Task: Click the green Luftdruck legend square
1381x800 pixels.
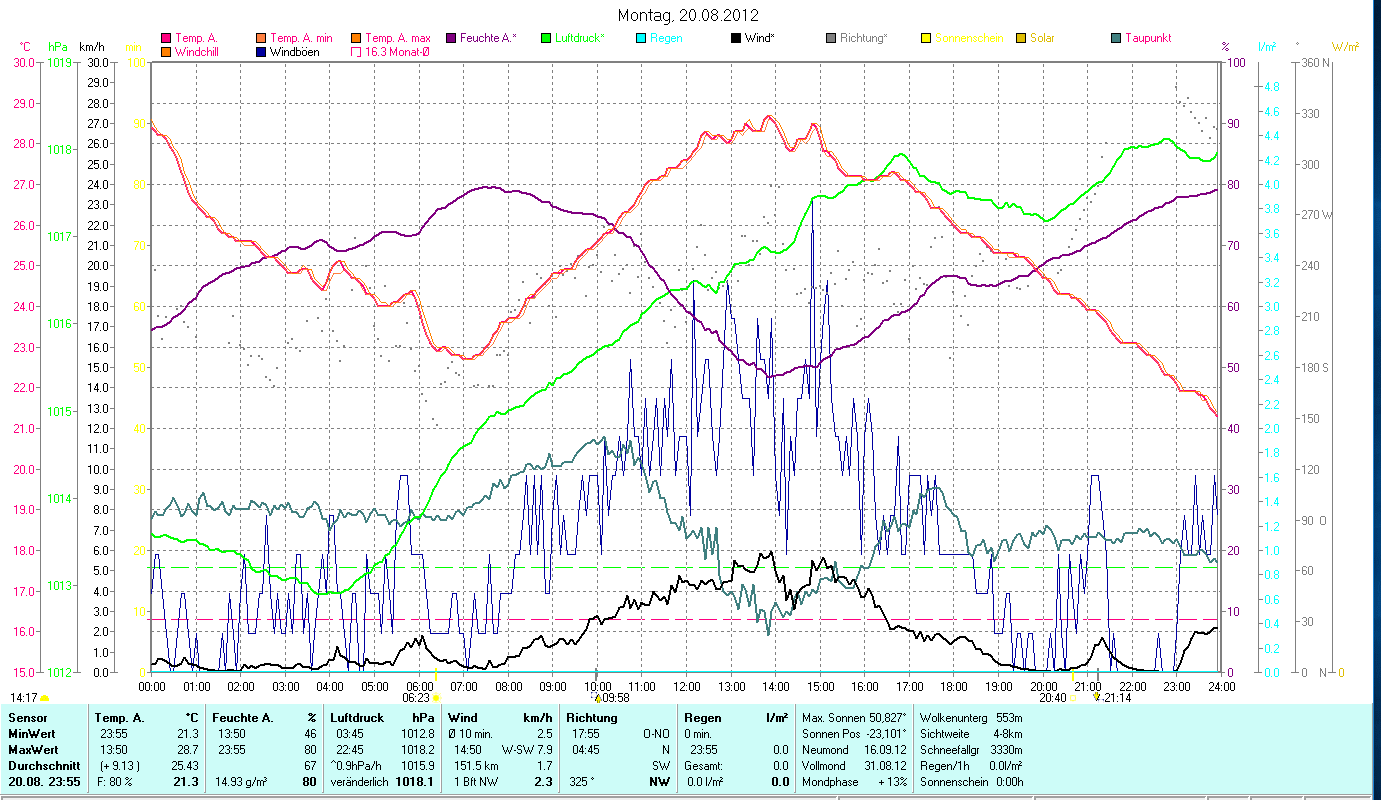Action: pyautogui.click(x=546, y=38)
